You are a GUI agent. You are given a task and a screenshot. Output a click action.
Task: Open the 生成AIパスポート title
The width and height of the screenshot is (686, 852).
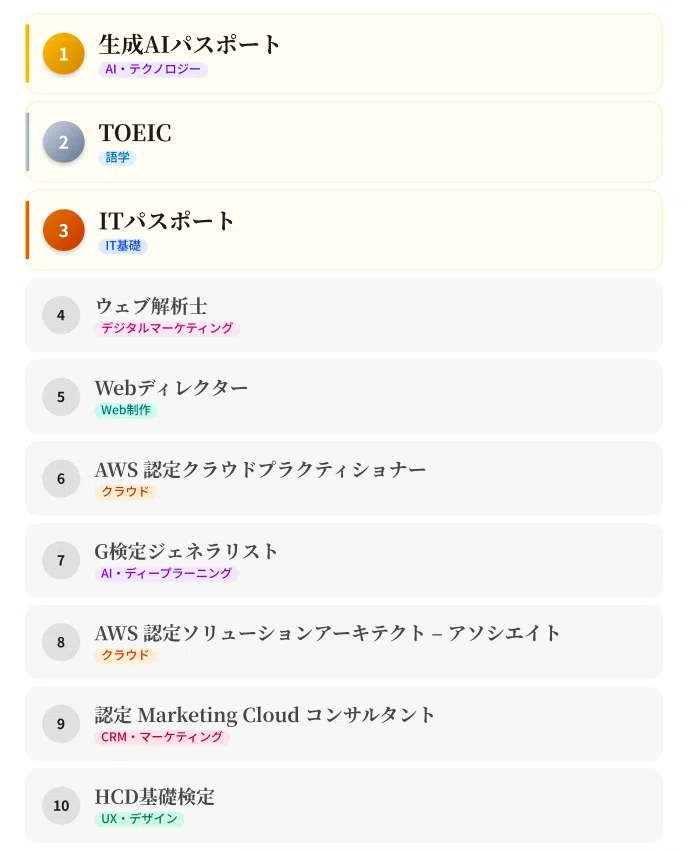(x=189, y=45)
